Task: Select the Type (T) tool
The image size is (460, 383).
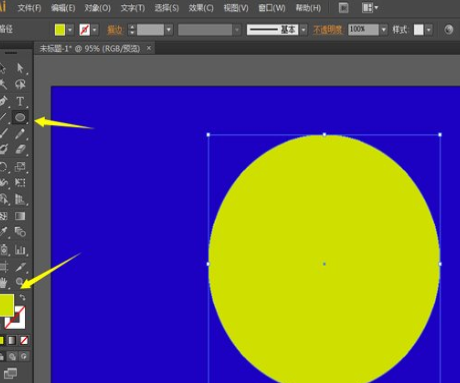Action: pos(20,101)
